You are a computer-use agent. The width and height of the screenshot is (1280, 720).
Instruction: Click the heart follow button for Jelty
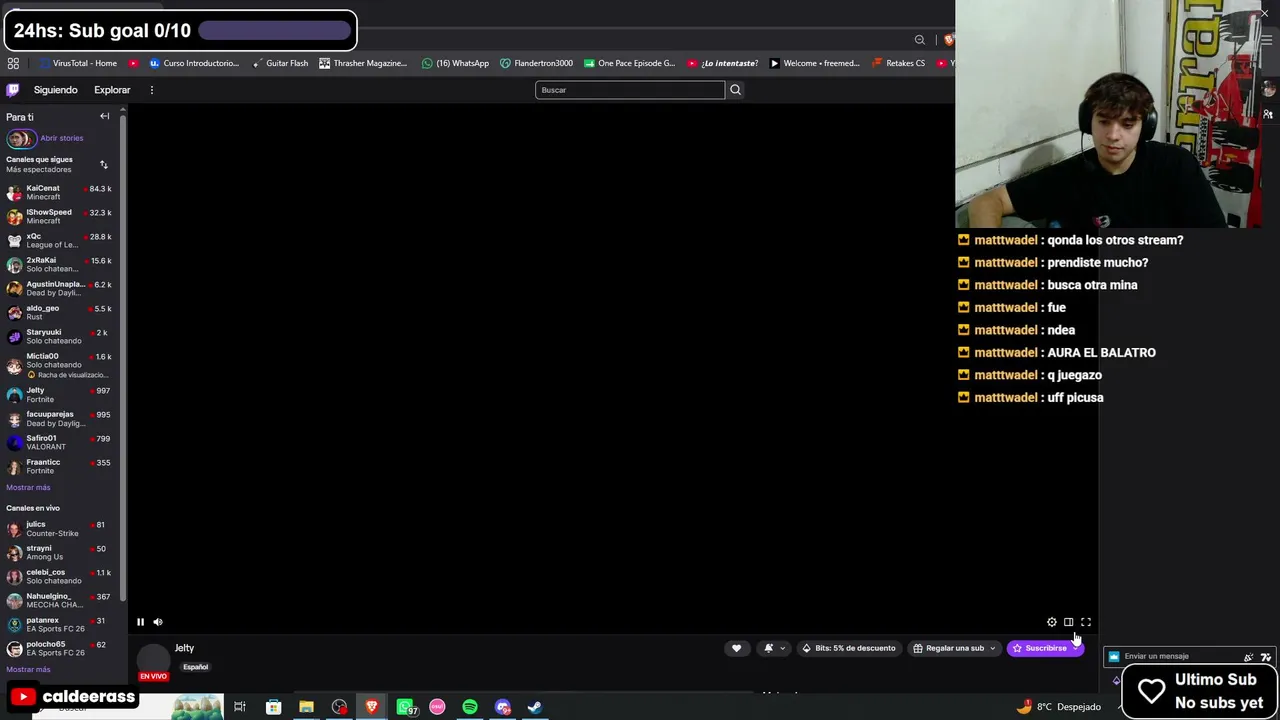coord(736,648)
